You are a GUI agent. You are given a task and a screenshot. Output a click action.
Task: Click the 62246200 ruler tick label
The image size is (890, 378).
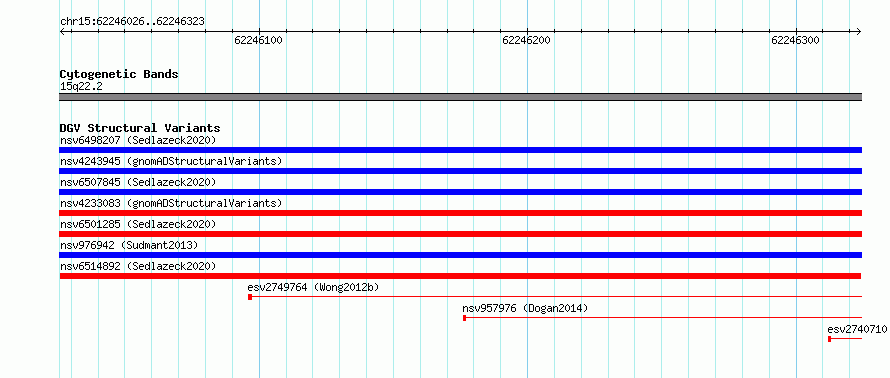[x=526, y=40]
